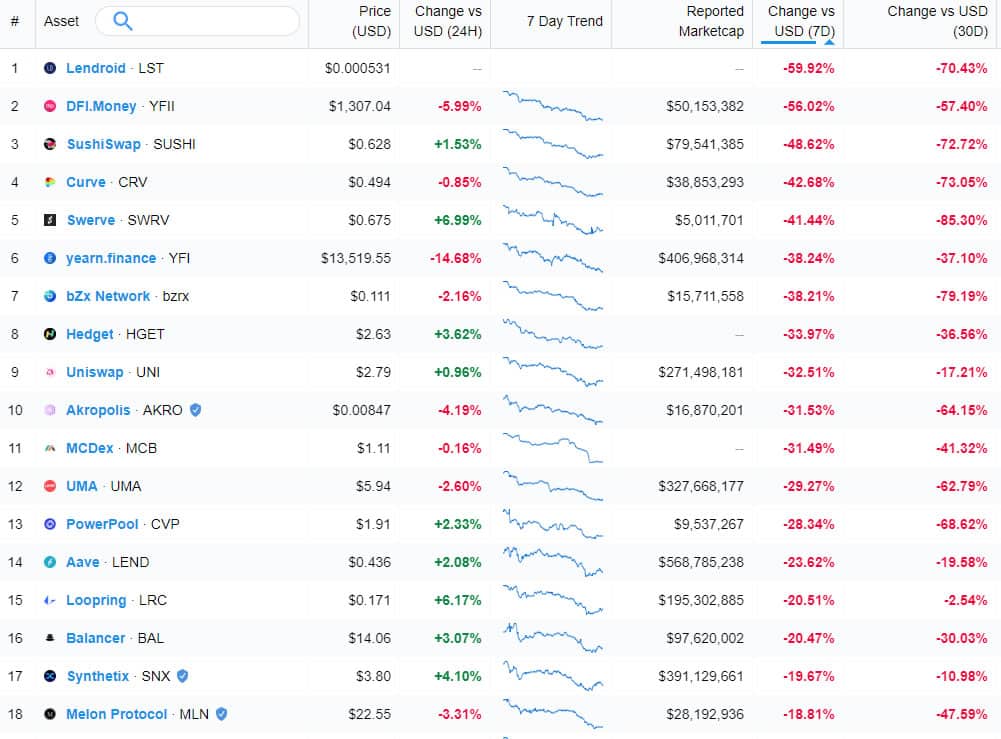Click the Curve token logo icon
The height and width of the screenshot is (739, 1001).
(x=50, y=182)
